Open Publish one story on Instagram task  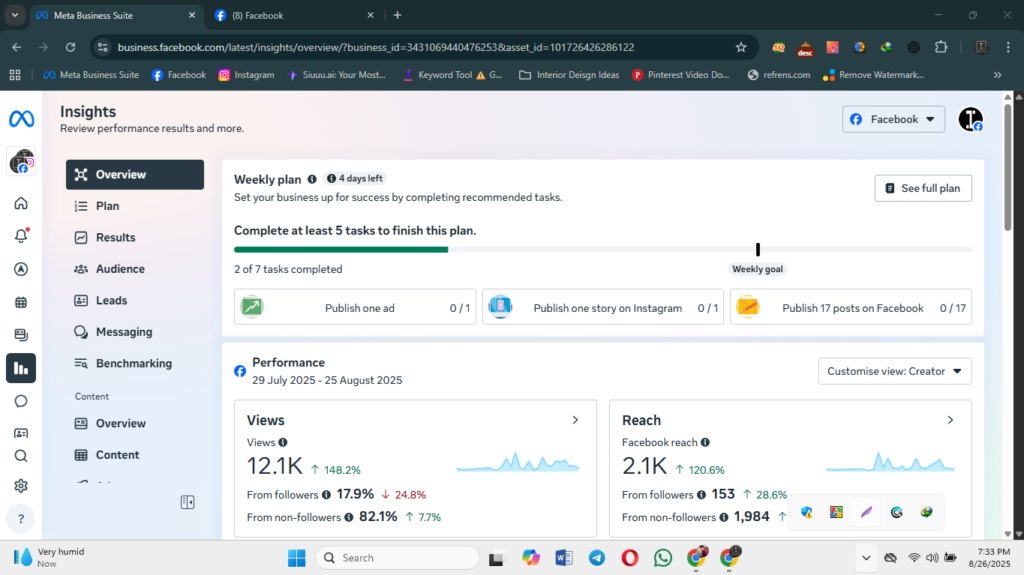(x=603, y=307)
